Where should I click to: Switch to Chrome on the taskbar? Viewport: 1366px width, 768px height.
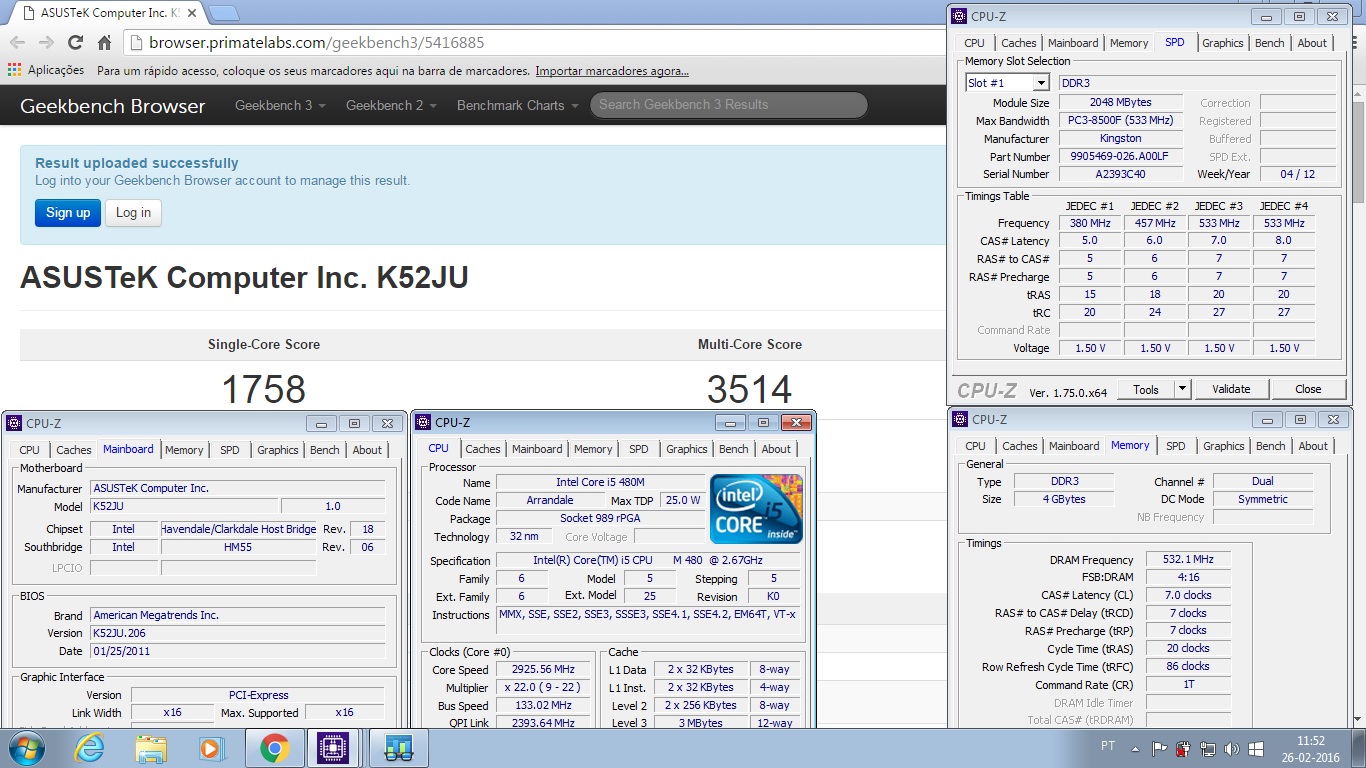(x=275, y=748)
